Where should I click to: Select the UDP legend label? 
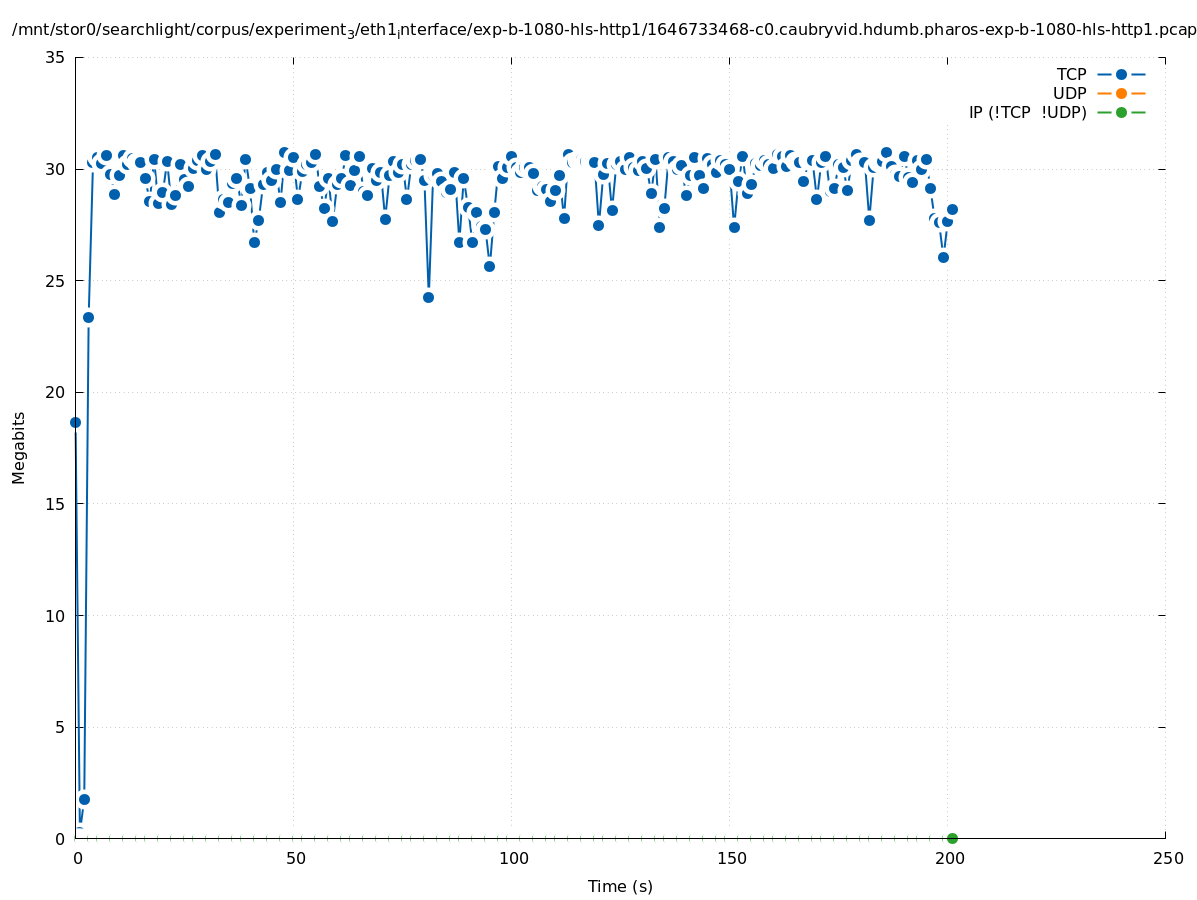pyautogui.click(x=1069, y=93)
